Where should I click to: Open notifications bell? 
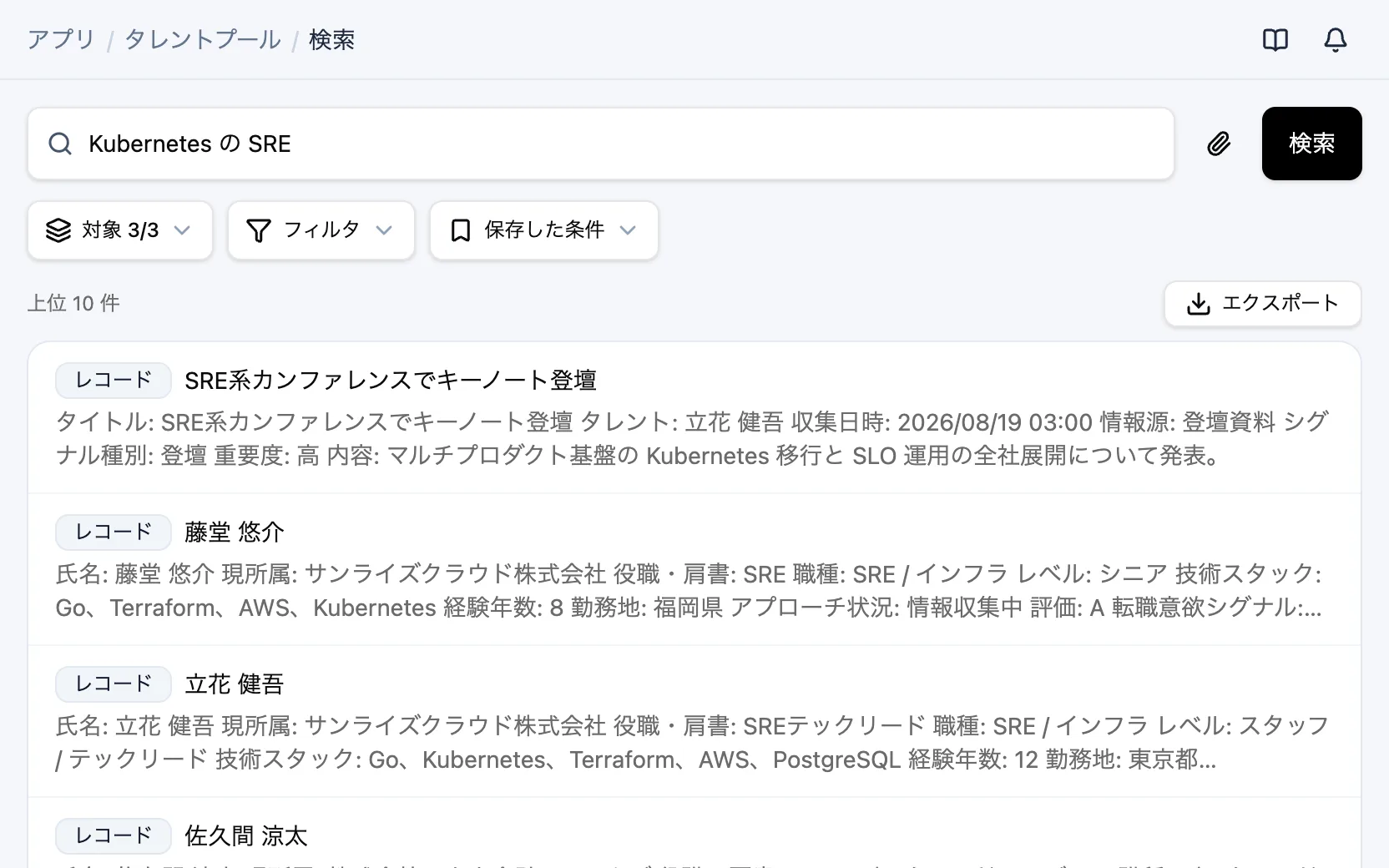pos(1336,40)
